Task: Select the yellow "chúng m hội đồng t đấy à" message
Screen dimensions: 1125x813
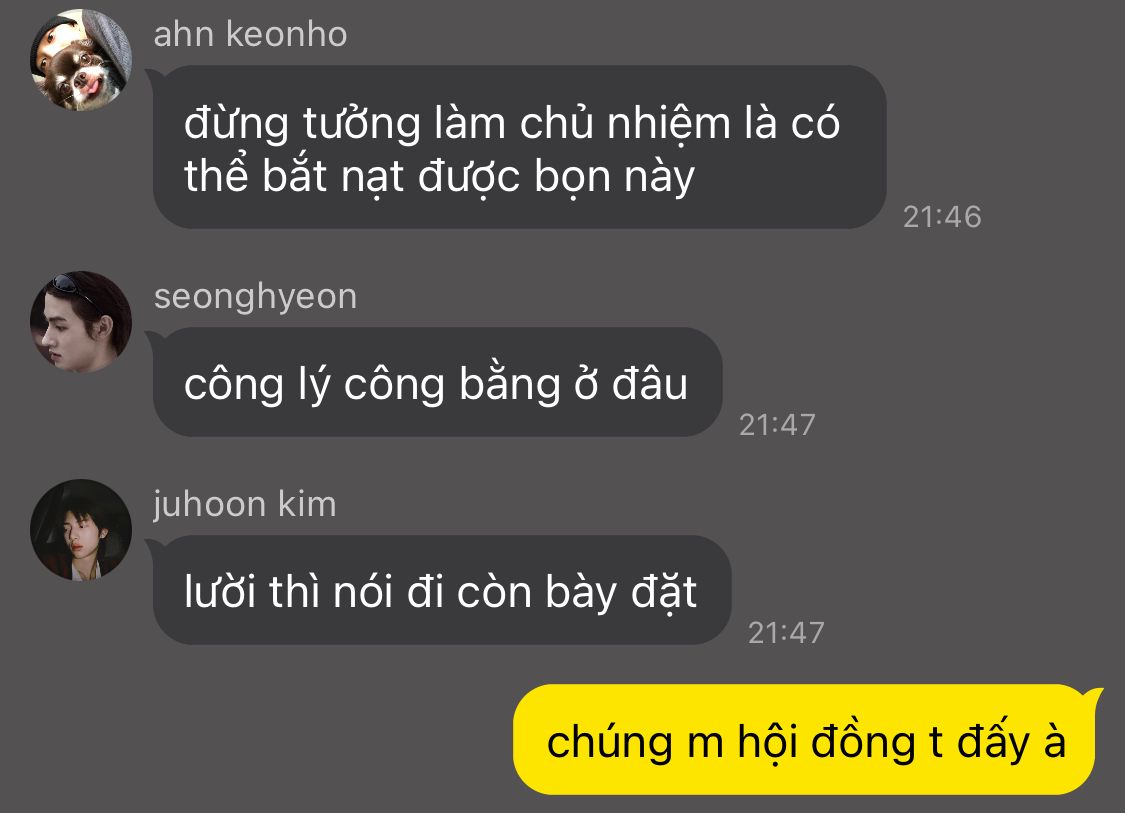Action: click(805, 740)
